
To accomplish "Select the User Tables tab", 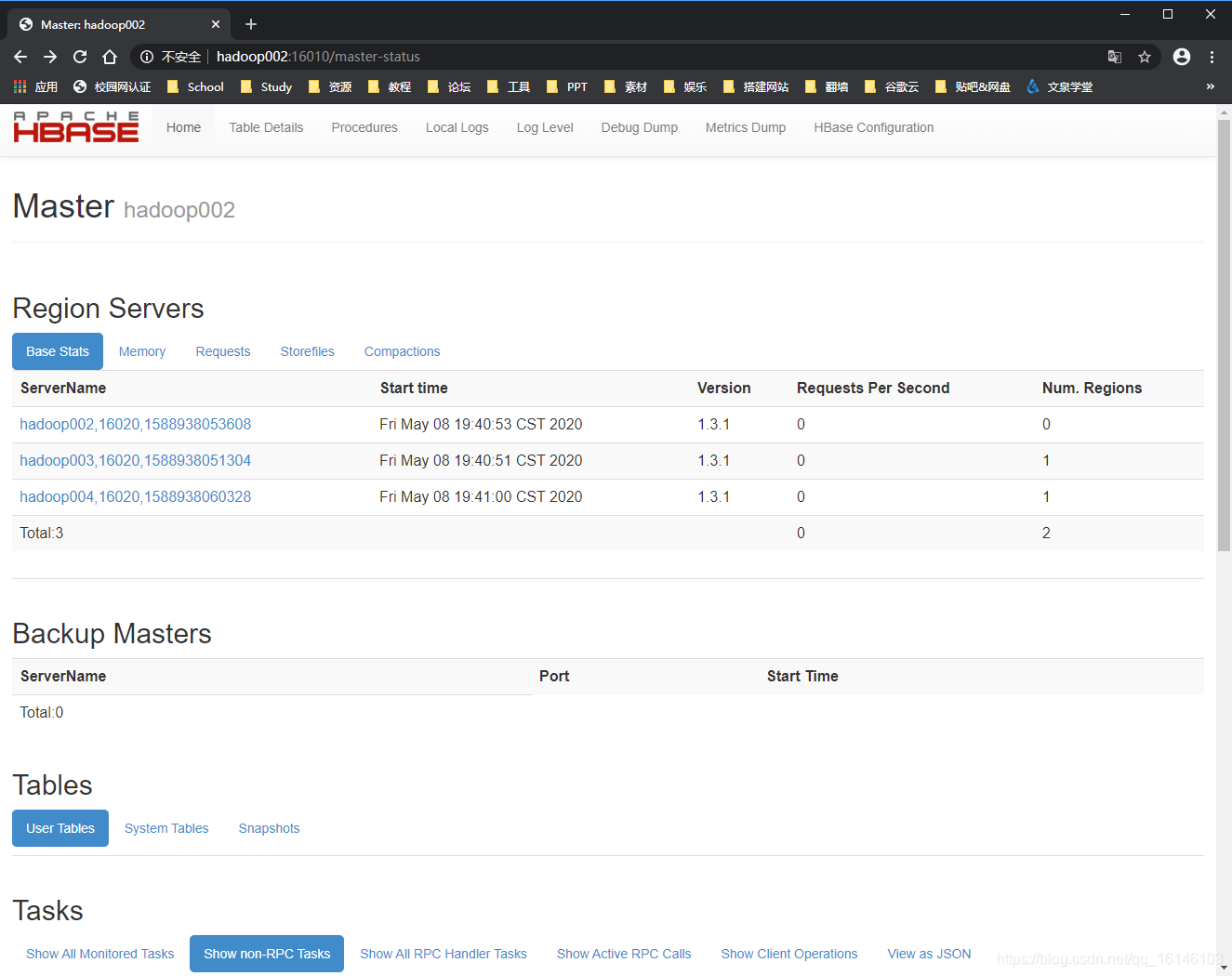I will (60, 828).
